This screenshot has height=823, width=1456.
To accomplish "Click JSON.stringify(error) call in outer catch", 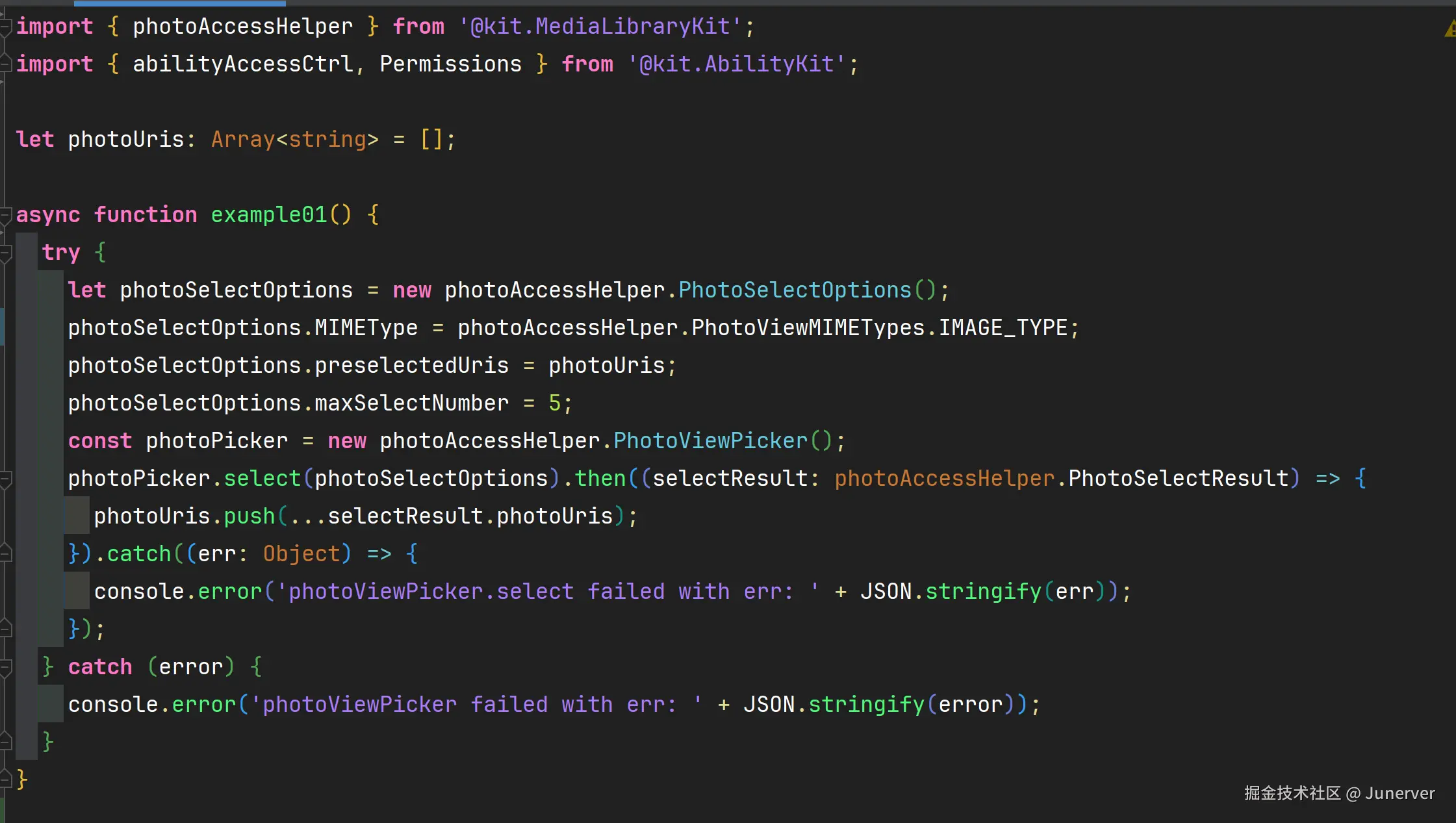I will click(x=867, y=705).
